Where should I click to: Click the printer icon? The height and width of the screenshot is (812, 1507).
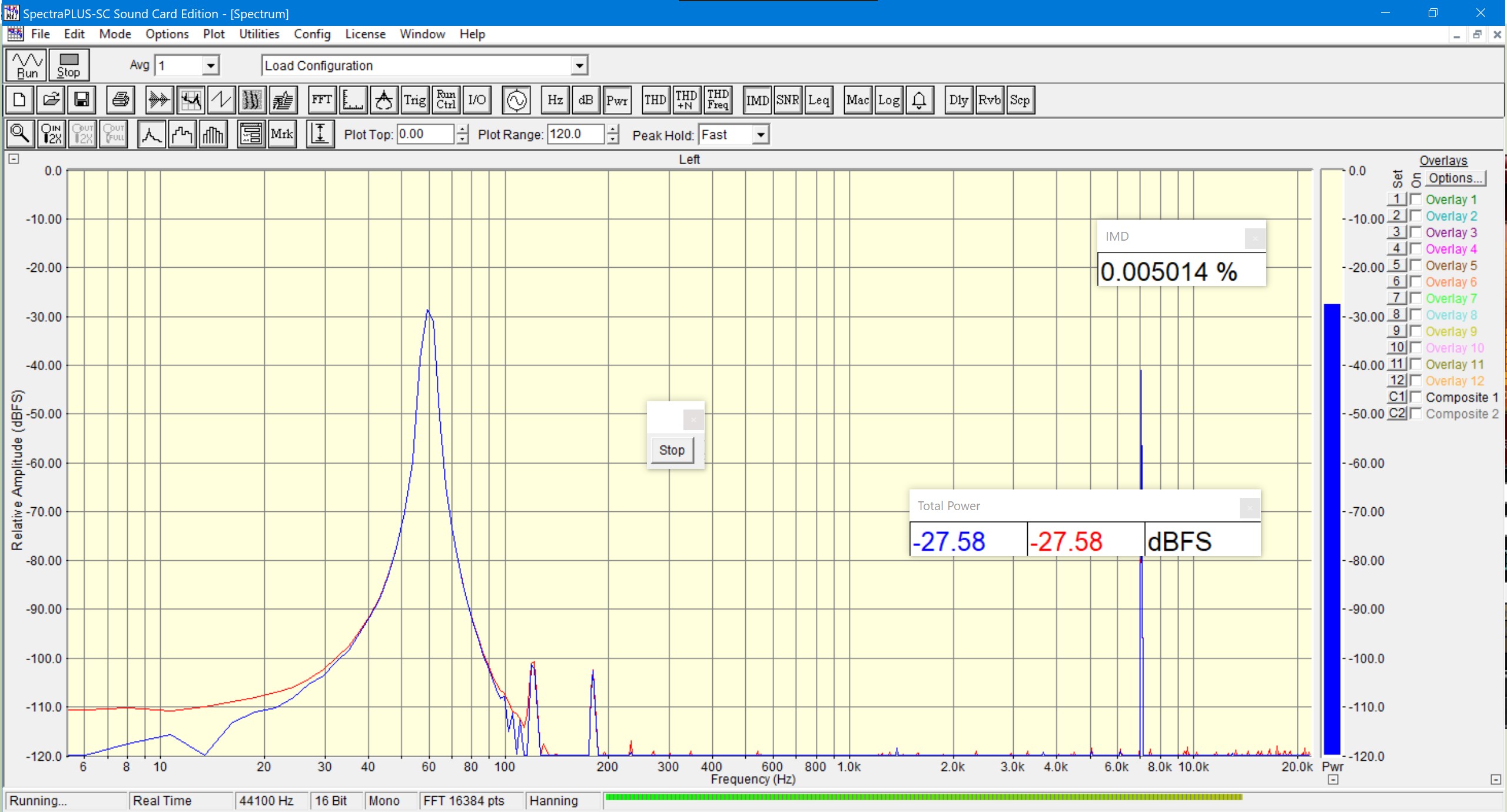[121, 100]
